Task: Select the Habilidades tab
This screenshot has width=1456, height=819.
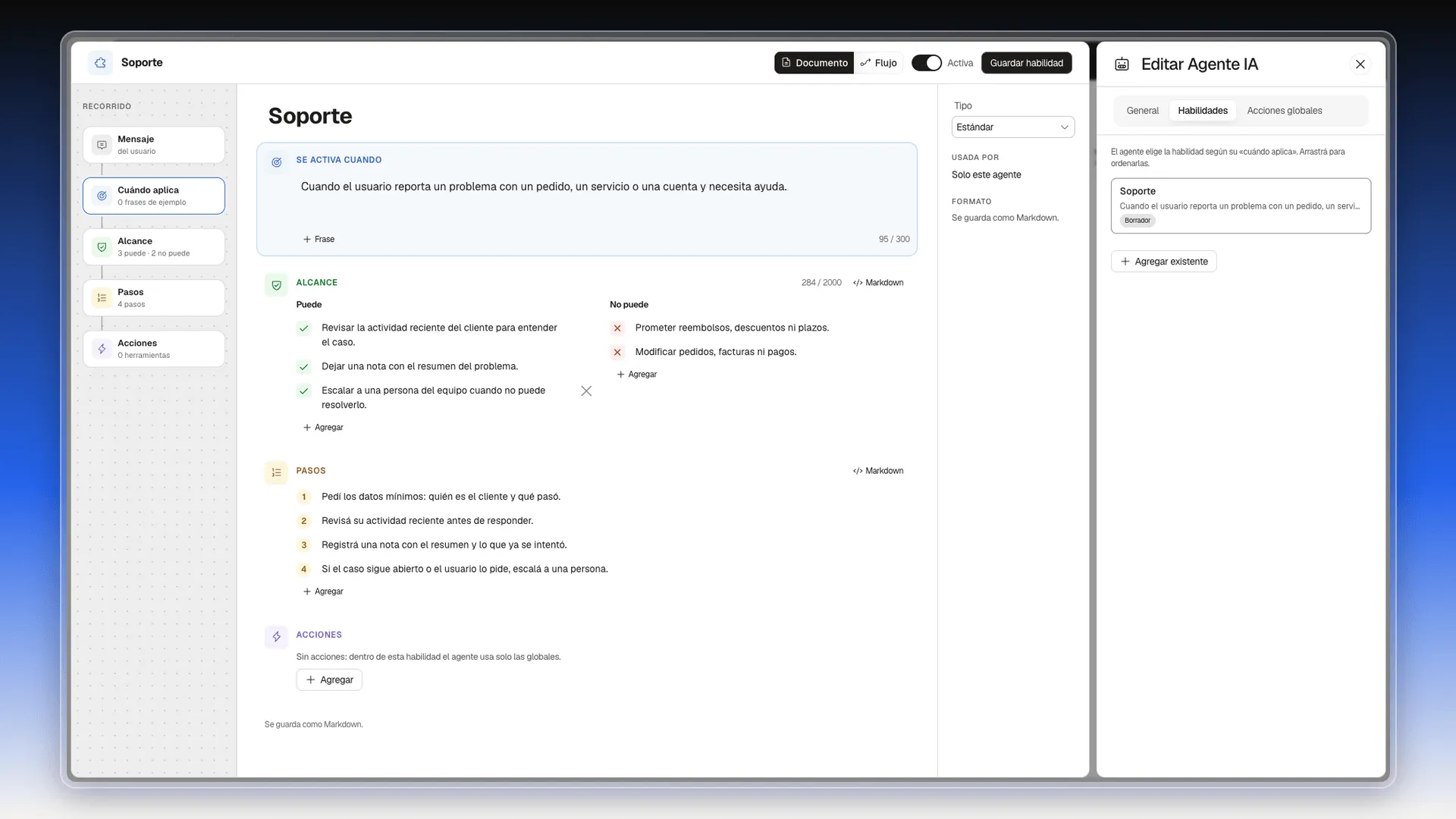Action: pyautogui.click(x=1203, y=111)
